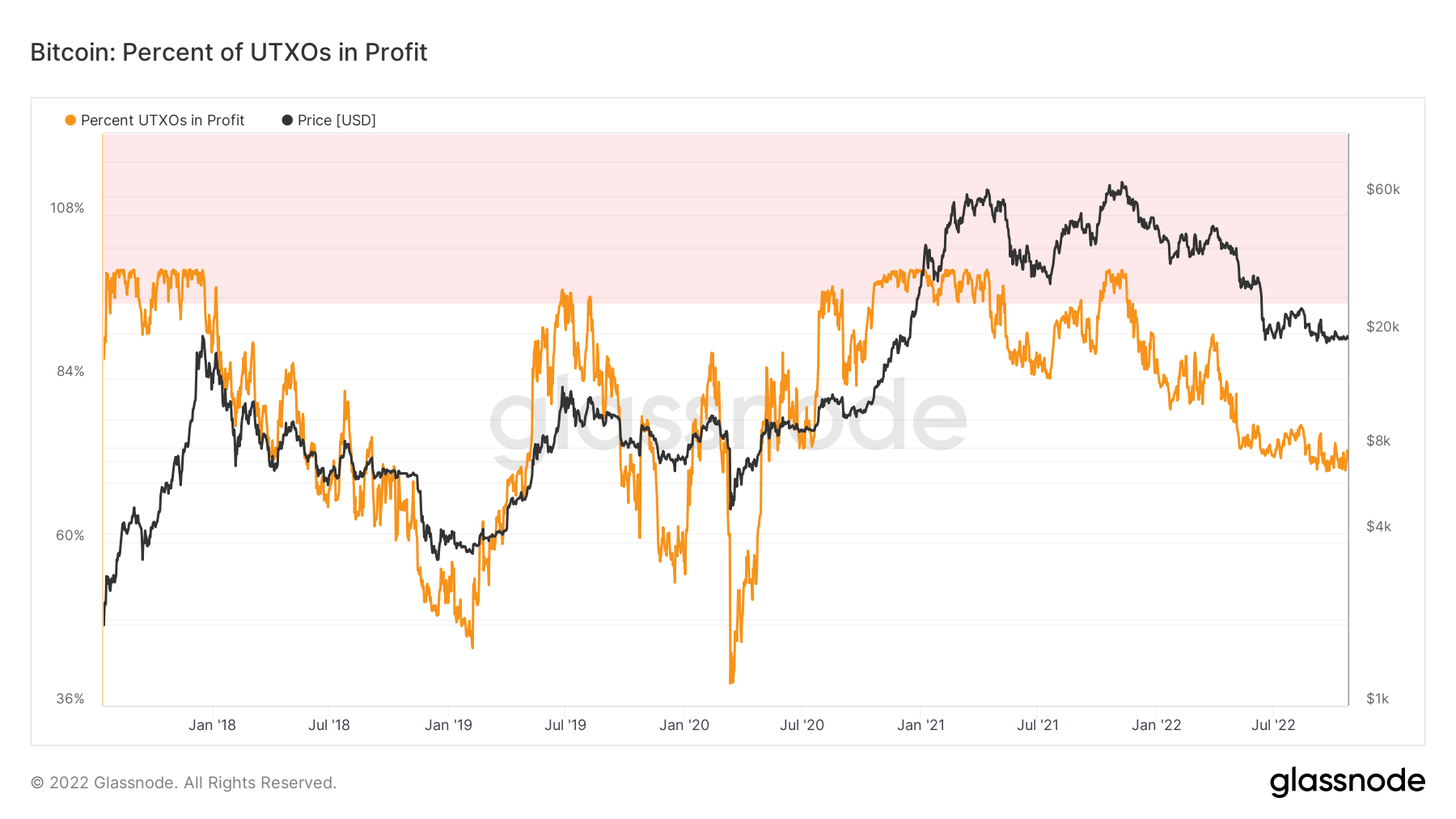Select the Jul '19 x-axis label
Screen dimensions: 1456x819
point(565,725)
